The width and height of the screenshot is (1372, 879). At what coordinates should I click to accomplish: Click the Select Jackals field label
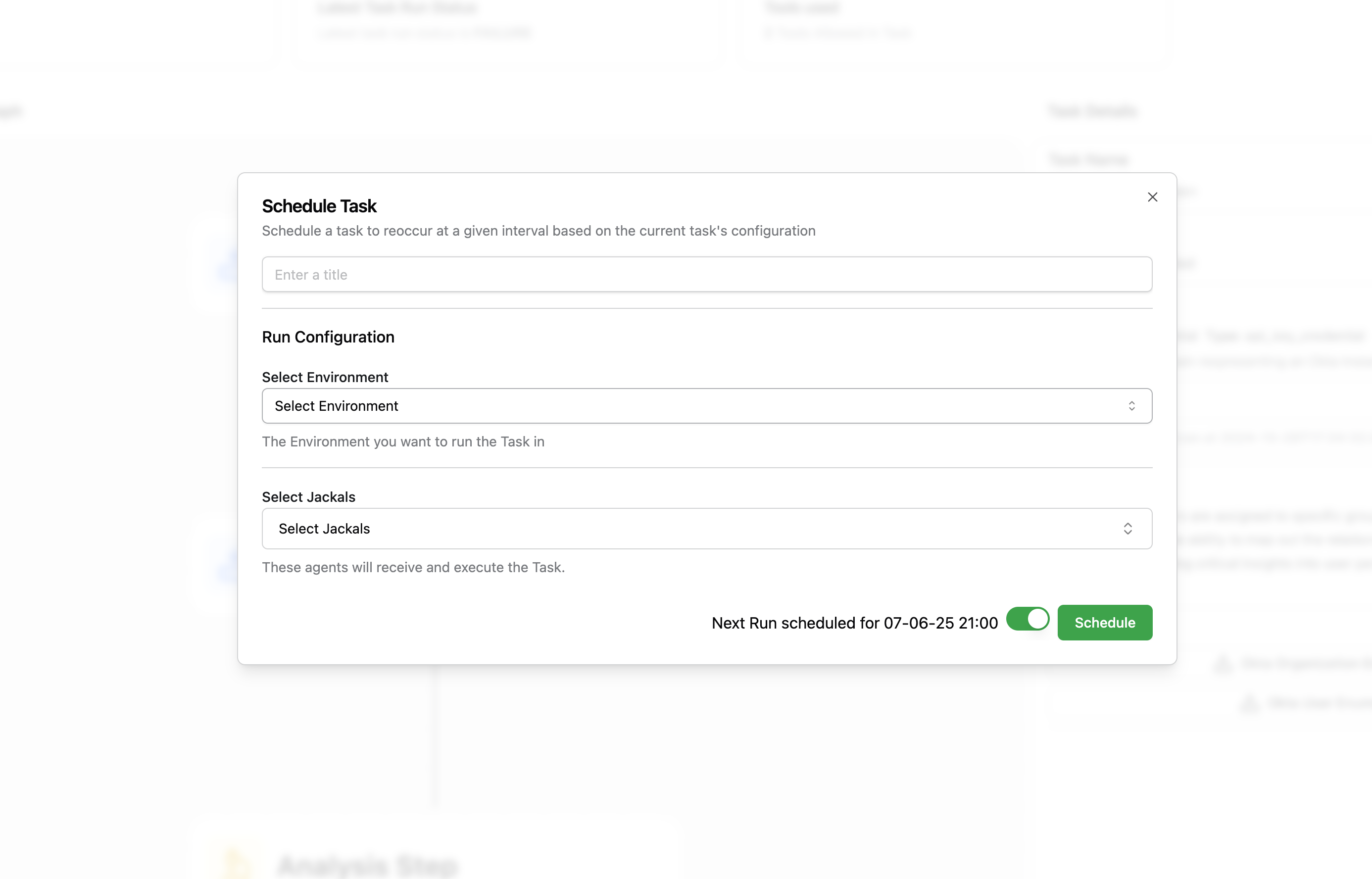(x=308, y=497)
